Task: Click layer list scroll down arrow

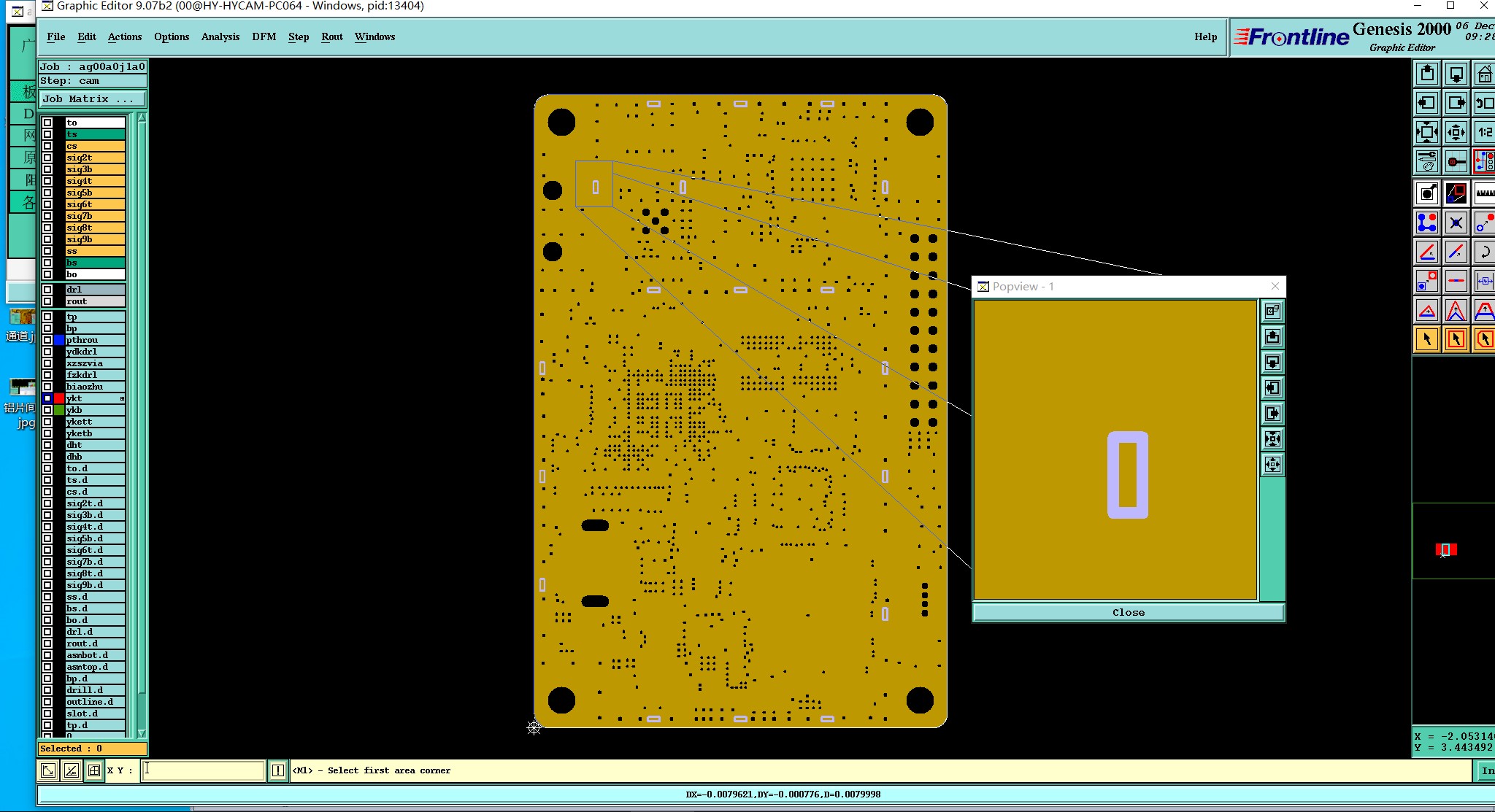Action: pos(142,733)
